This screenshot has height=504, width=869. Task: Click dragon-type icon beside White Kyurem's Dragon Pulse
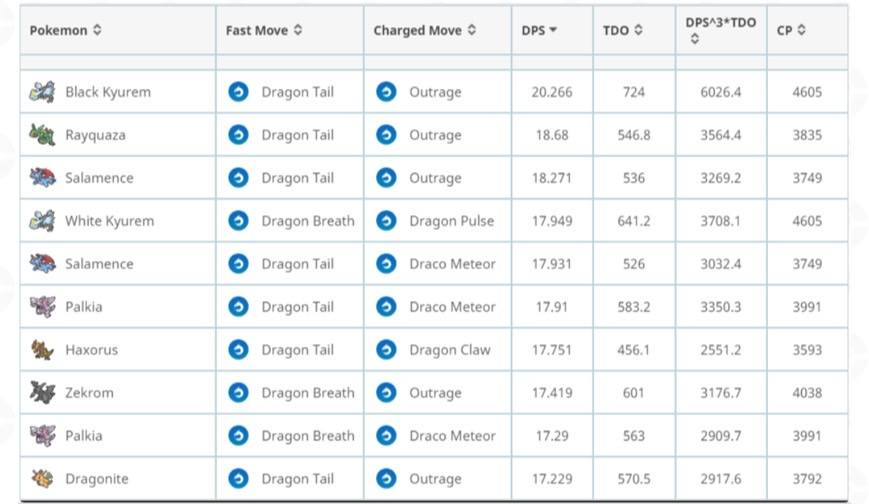[x=386, y=221]
